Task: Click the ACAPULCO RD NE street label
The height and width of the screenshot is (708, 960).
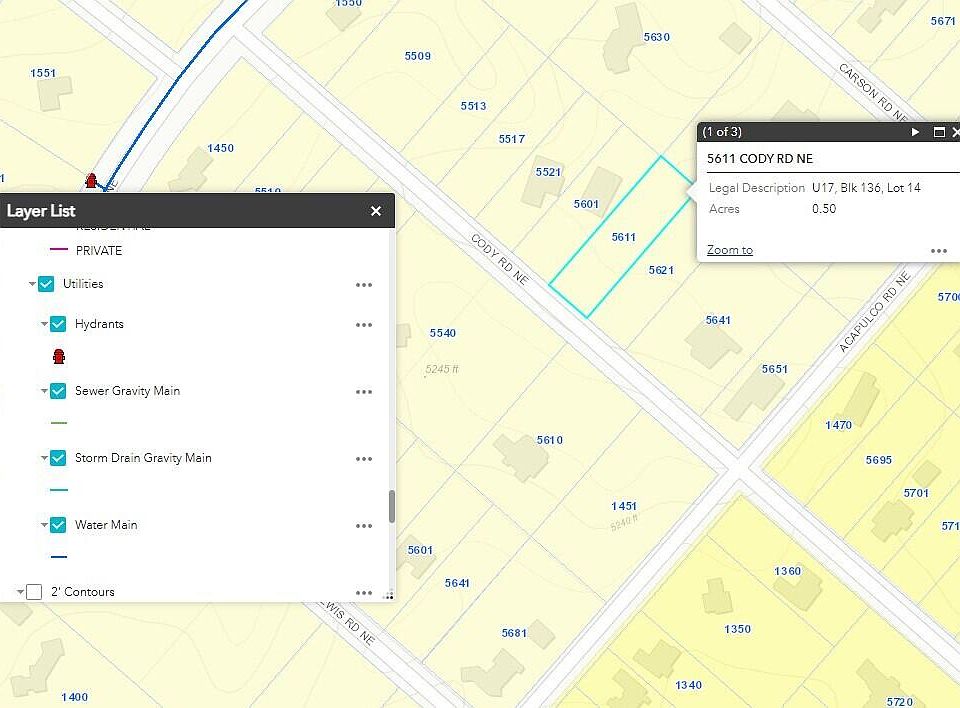Action: point(874,312)
